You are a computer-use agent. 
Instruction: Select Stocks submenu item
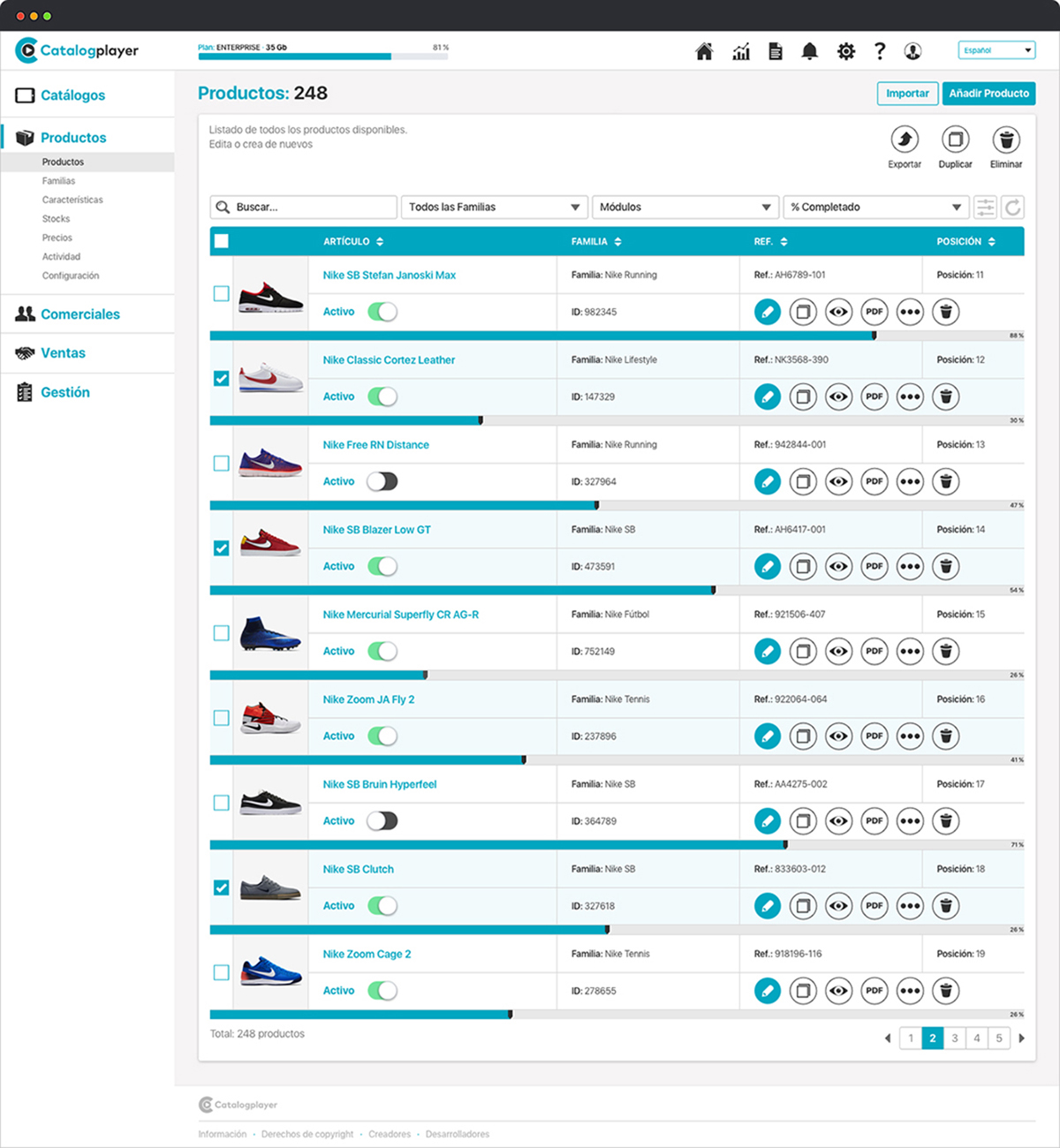56,219
